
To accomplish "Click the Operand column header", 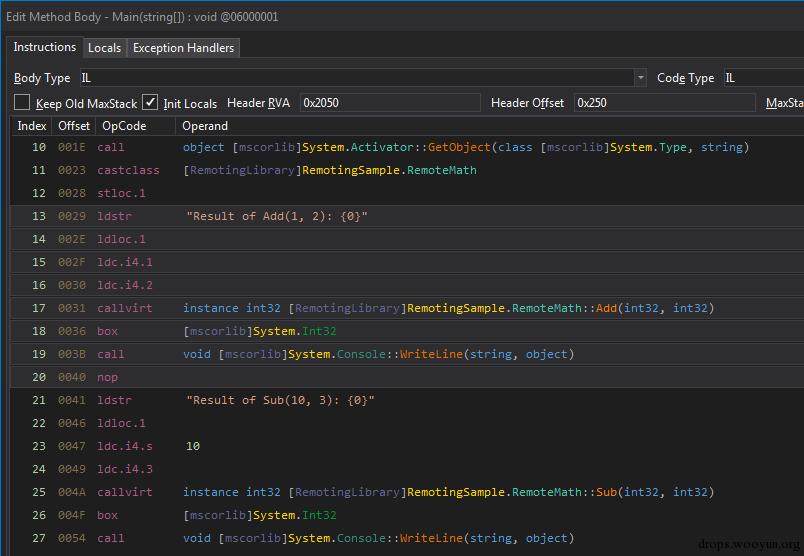I will pyautogui.click(x=204, y=126).
